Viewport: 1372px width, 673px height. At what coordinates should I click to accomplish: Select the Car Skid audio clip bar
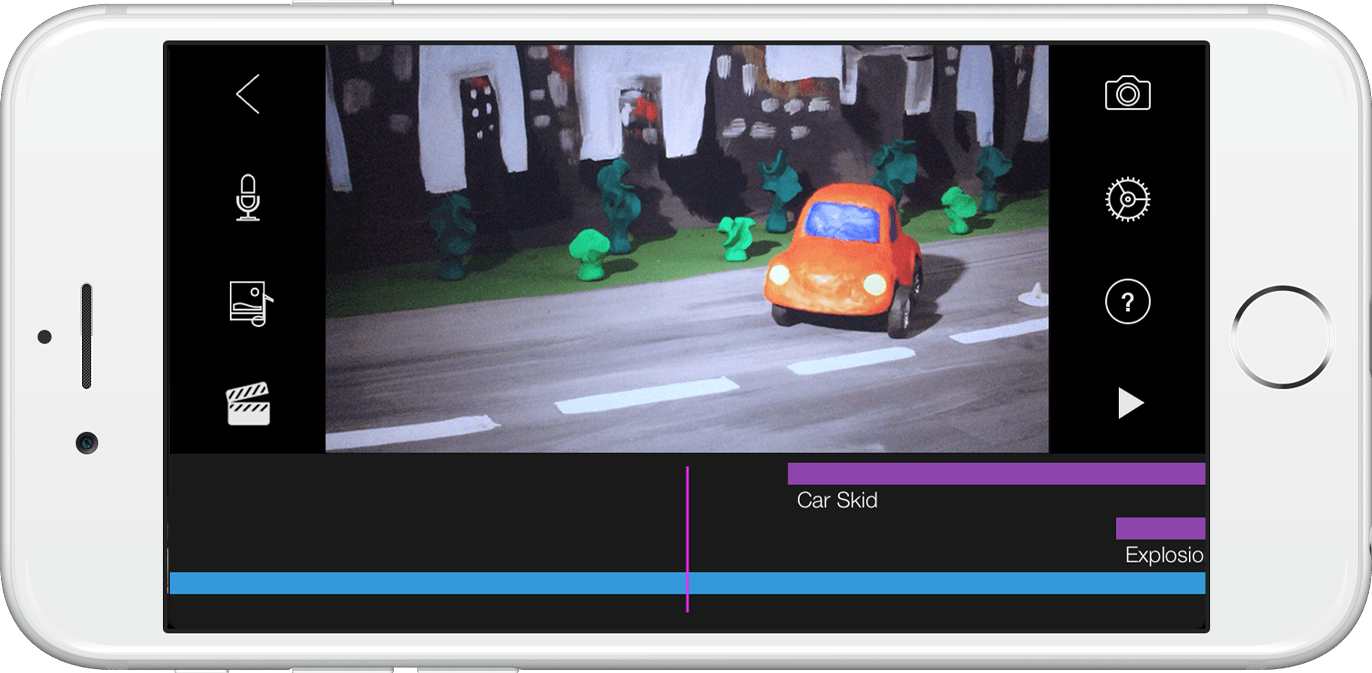pos(996,474)
